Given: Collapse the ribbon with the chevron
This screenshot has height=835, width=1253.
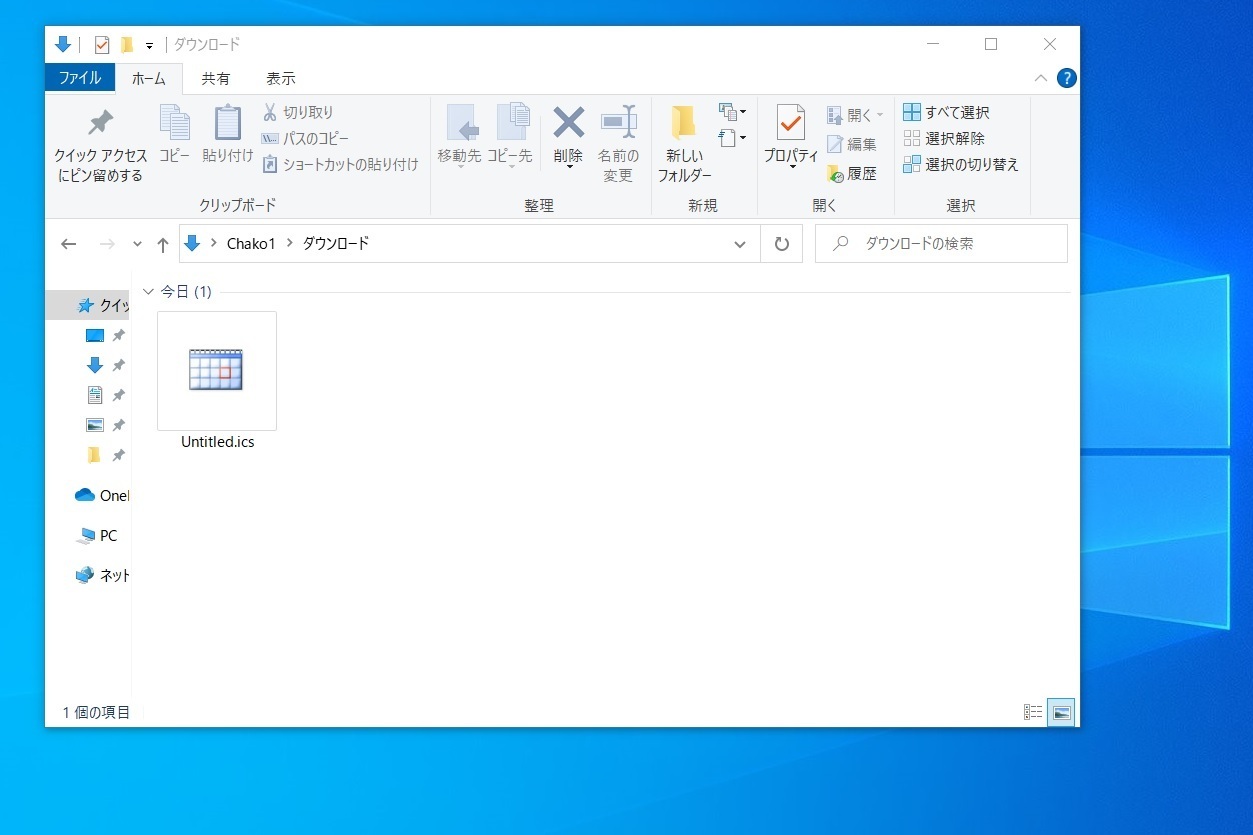Looking at the screenshot, I should pos(1040,78).
